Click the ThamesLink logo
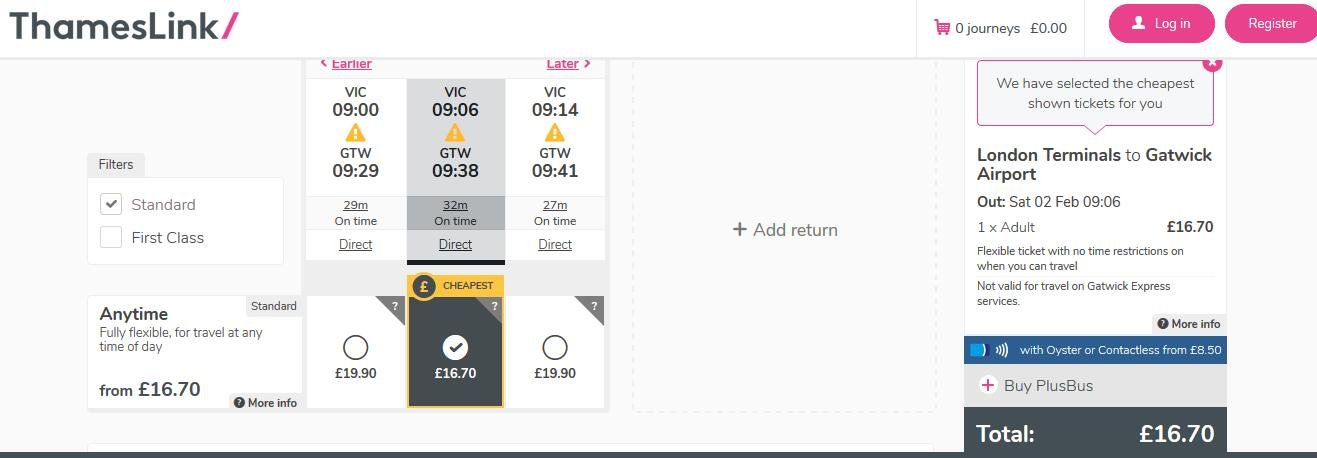Image resolution: width=1317 pixels, height=458 pixels. [124, 26]
